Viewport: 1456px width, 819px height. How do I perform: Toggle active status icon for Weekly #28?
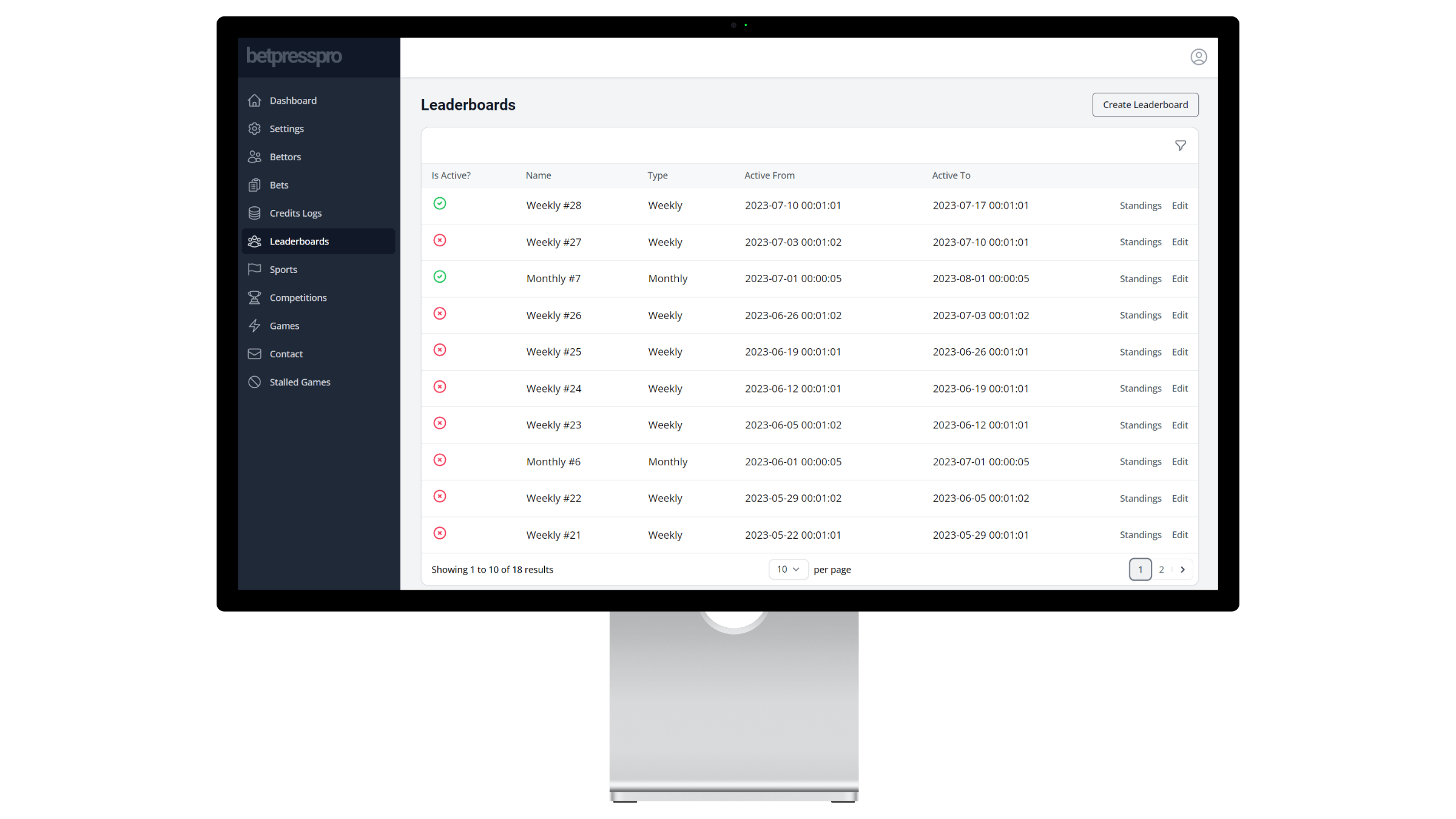440,204
